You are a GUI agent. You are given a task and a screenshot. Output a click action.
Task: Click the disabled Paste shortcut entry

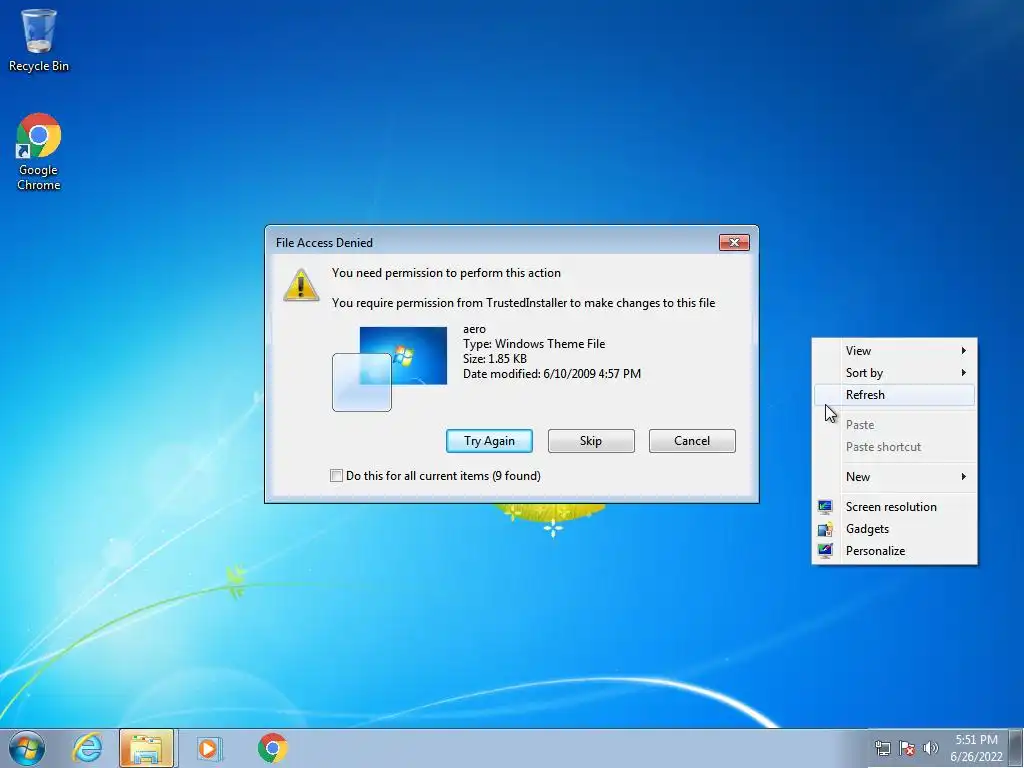pos(894,447)
